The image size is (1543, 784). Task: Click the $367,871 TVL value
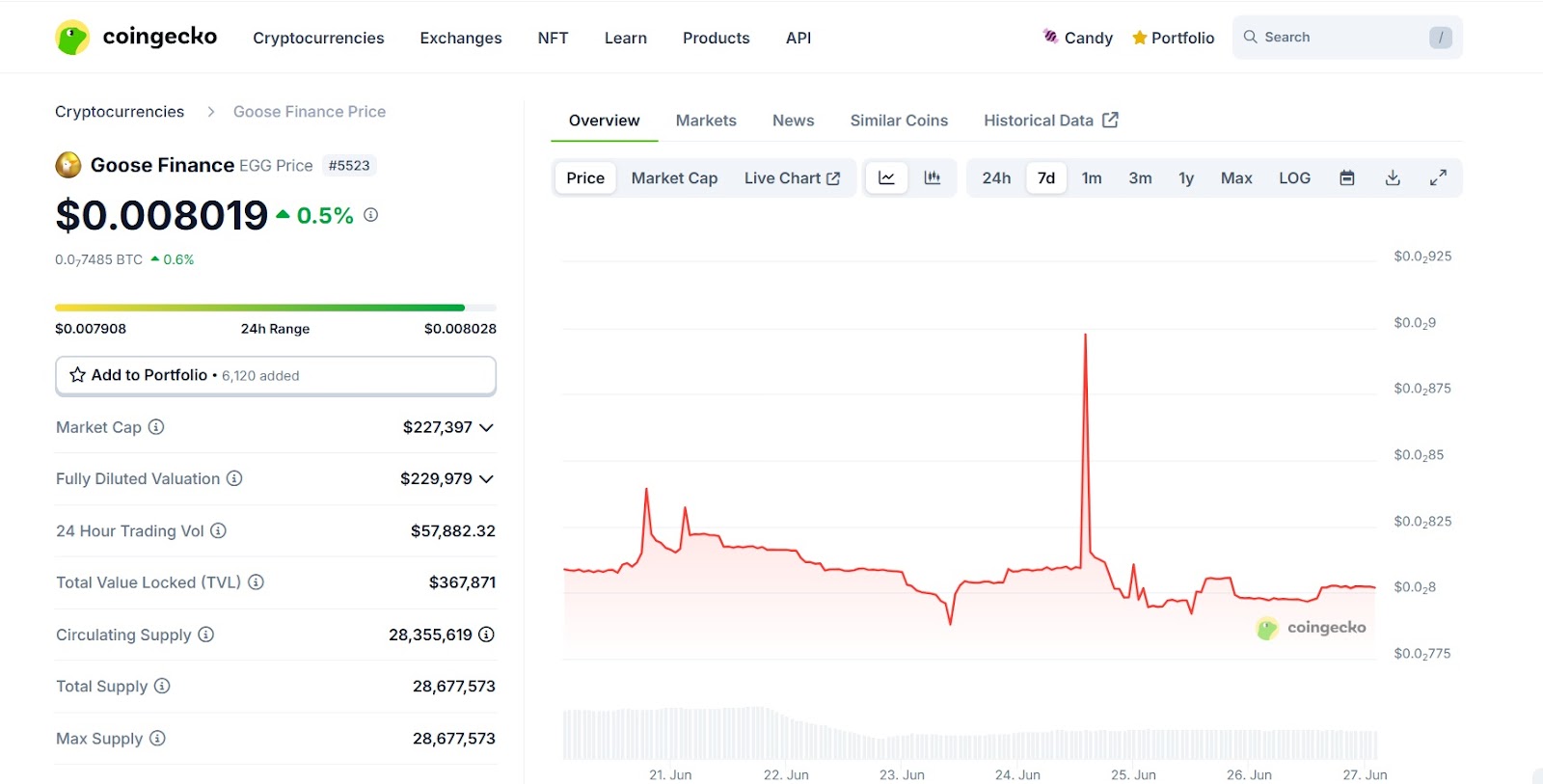pos(463,582)
